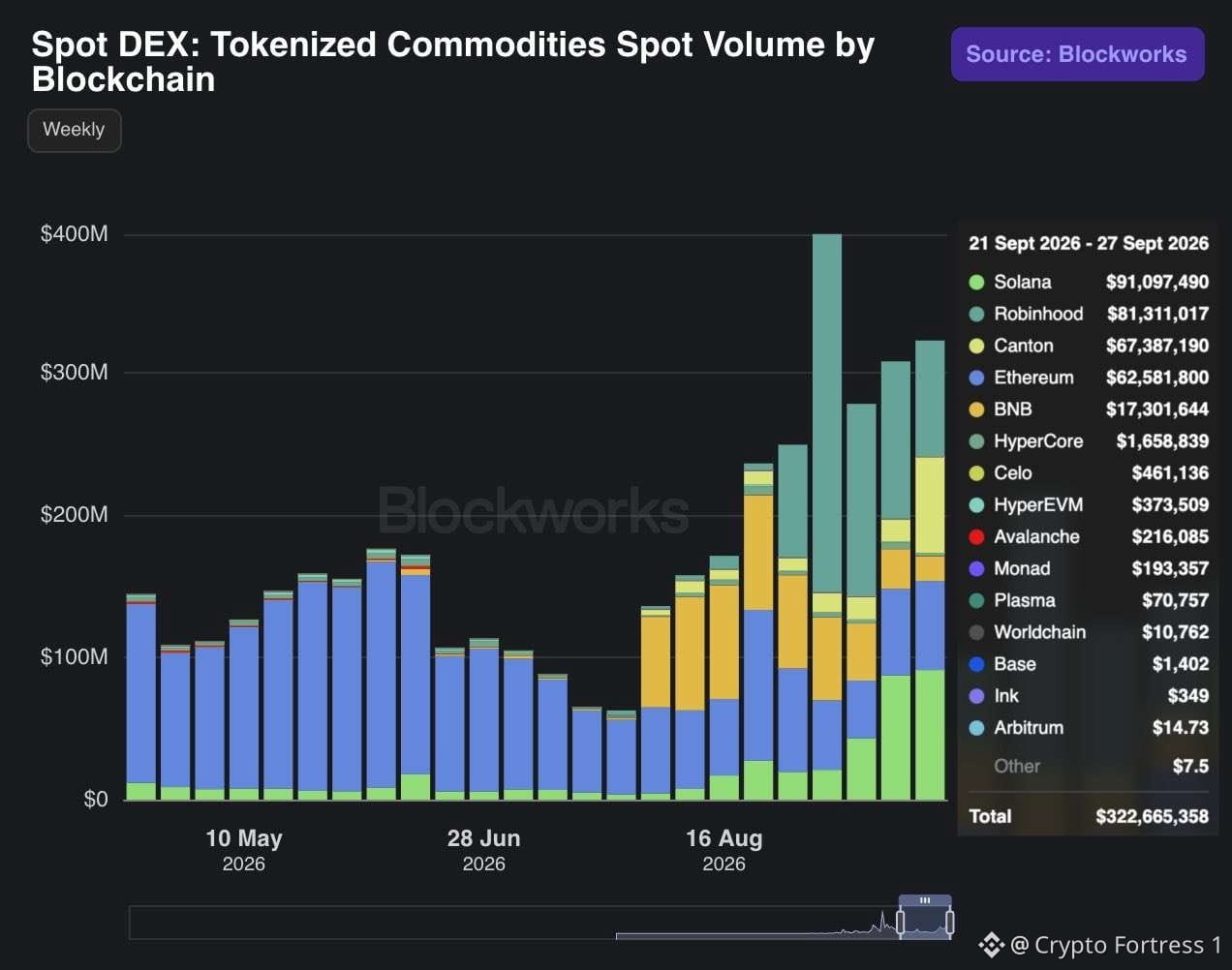1232x970 pixels.
Task: Click the Ethereum blue legend dot
Action: (x=976, y=378)
